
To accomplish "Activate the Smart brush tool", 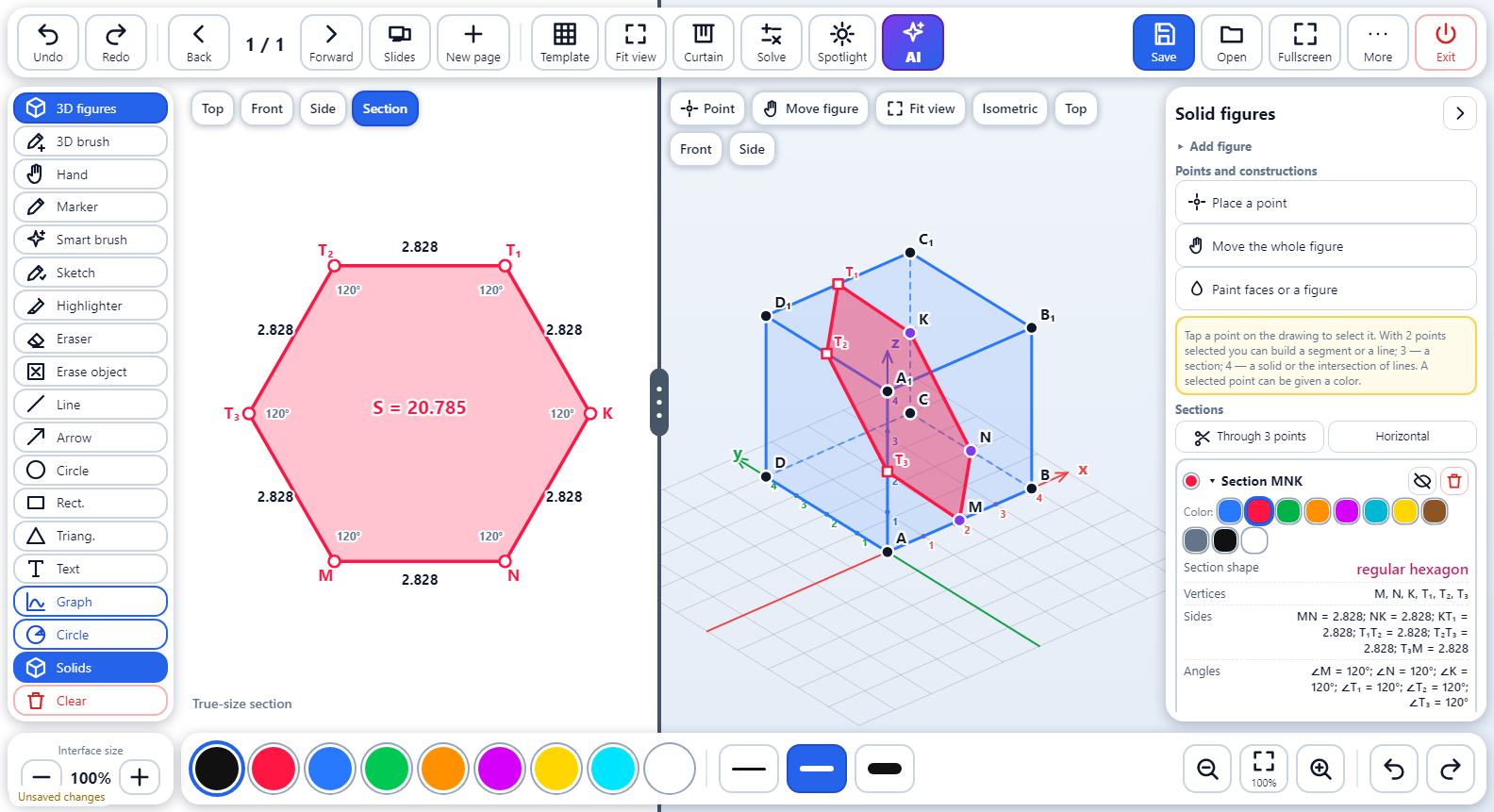I will (91, 240).
